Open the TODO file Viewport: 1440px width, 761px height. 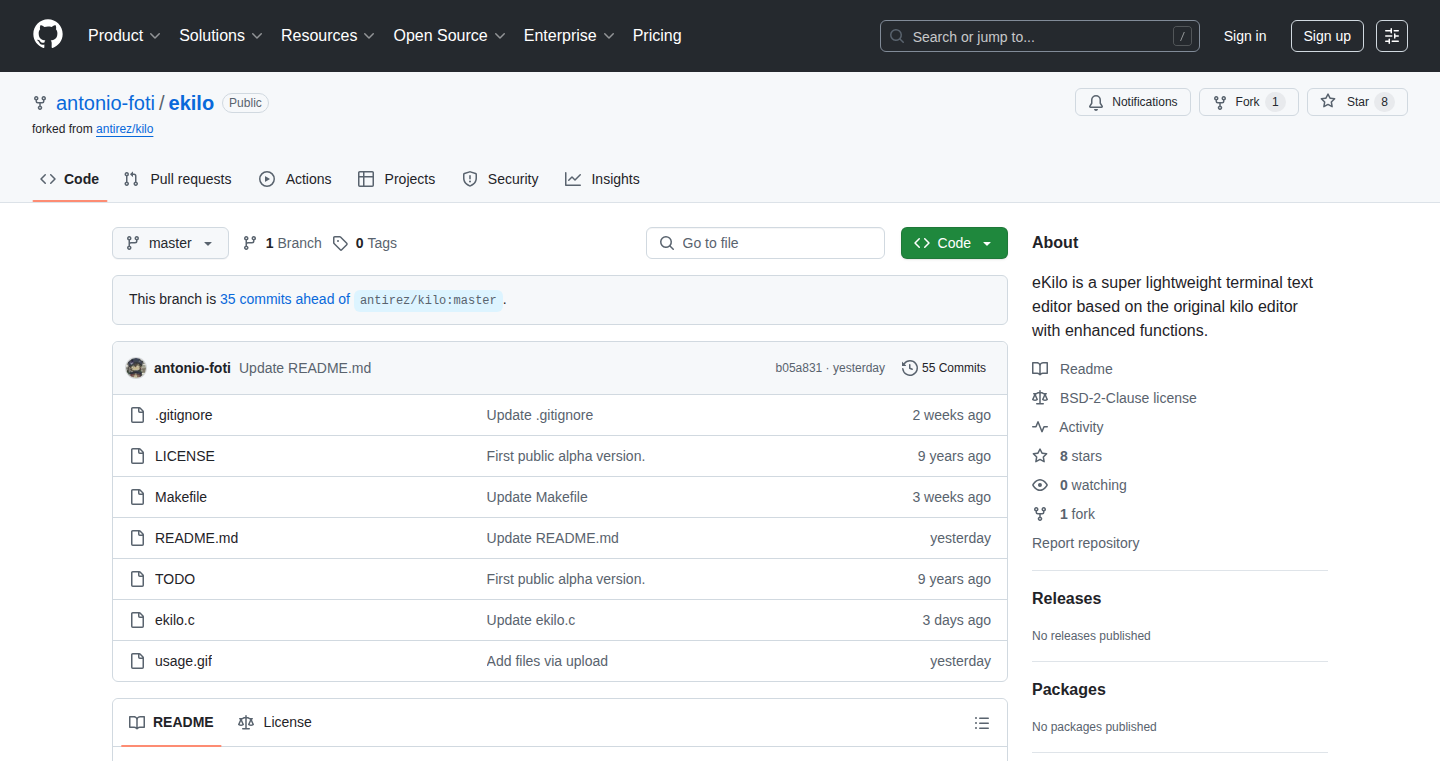coord(175,579)
